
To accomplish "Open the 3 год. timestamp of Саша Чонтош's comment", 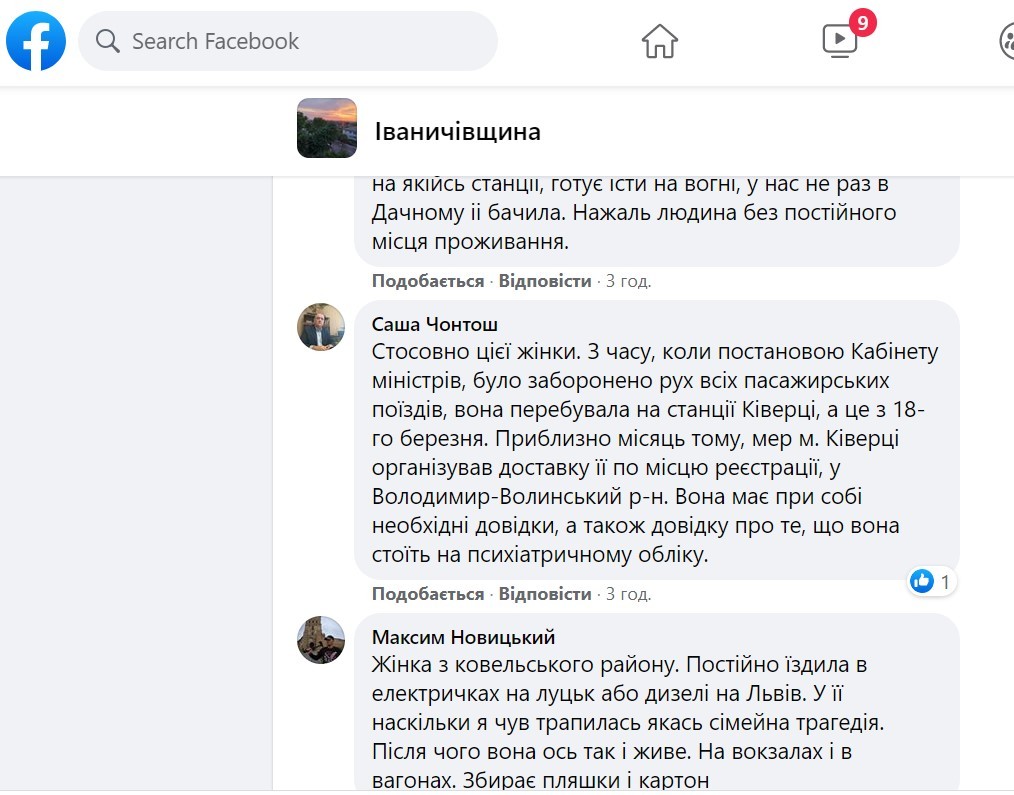I will point(628,594).
